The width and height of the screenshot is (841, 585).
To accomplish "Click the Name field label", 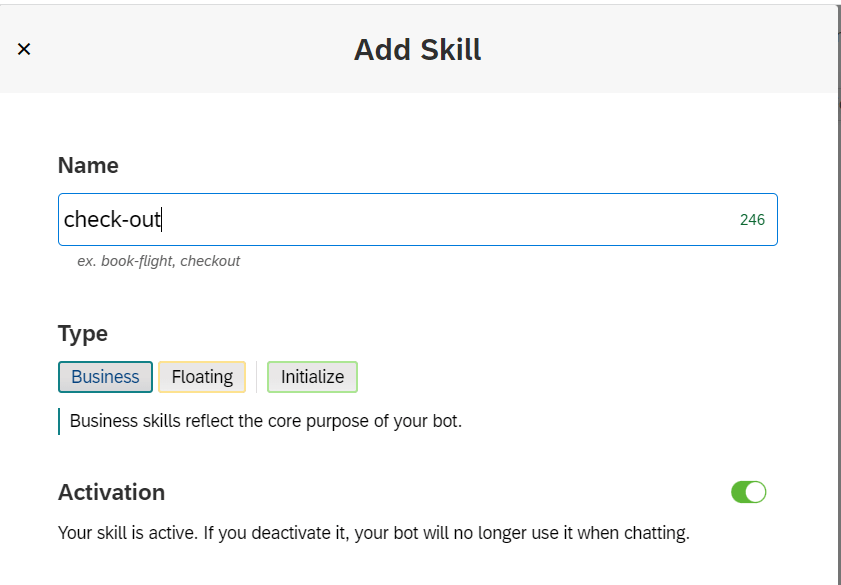I will [88, 166].
